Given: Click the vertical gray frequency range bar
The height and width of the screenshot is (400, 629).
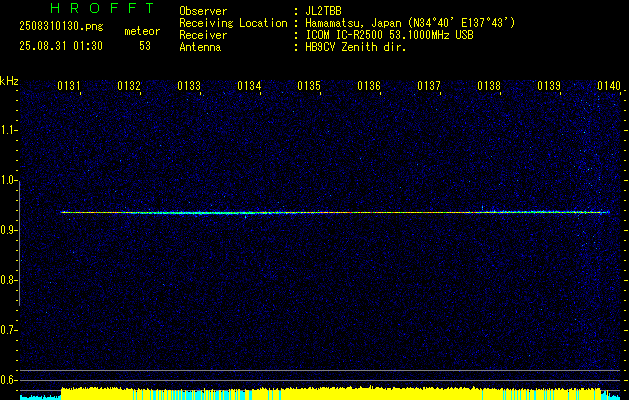Looking at the screenshot, I should [20, 243].
